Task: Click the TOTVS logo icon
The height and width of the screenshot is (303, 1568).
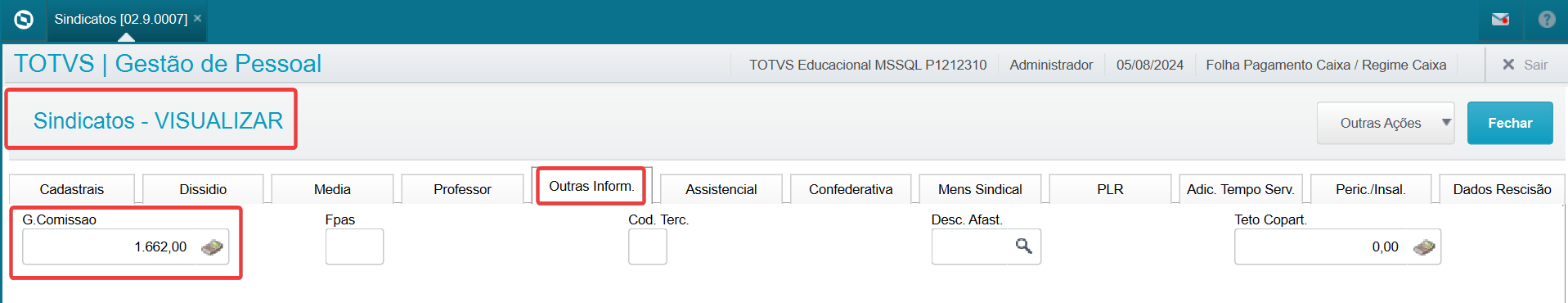Action: tap(24, 19)
